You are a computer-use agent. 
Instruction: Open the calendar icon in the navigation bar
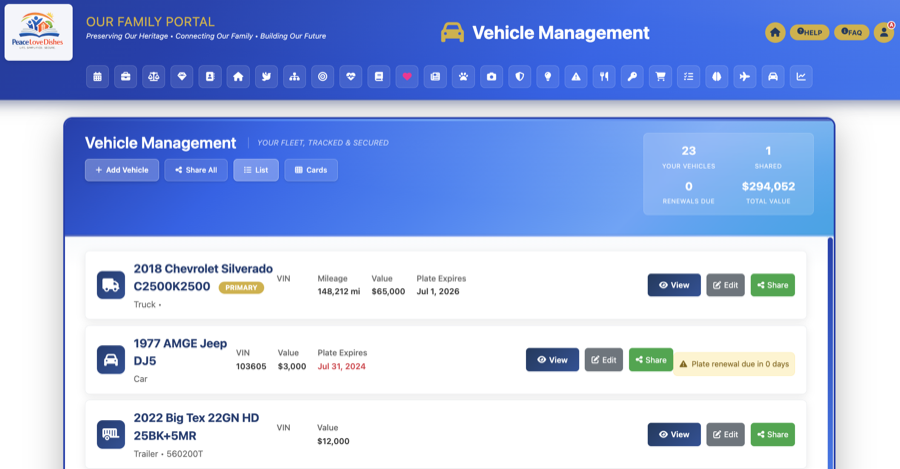98,76
